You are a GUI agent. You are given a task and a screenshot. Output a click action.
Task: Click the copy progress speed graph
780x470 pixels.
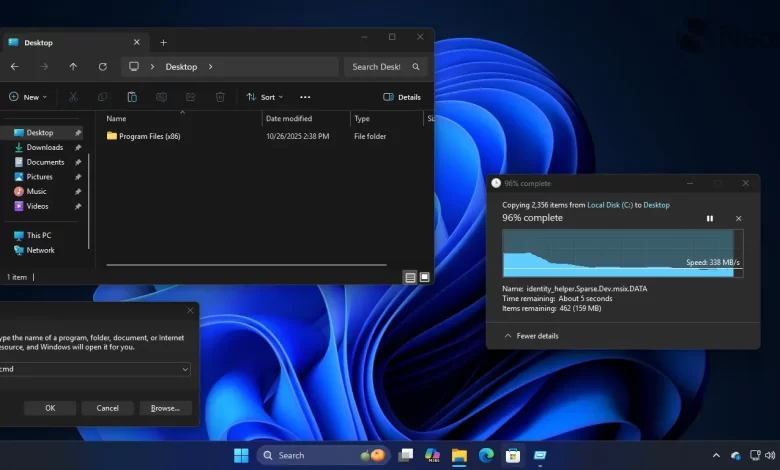623,253
